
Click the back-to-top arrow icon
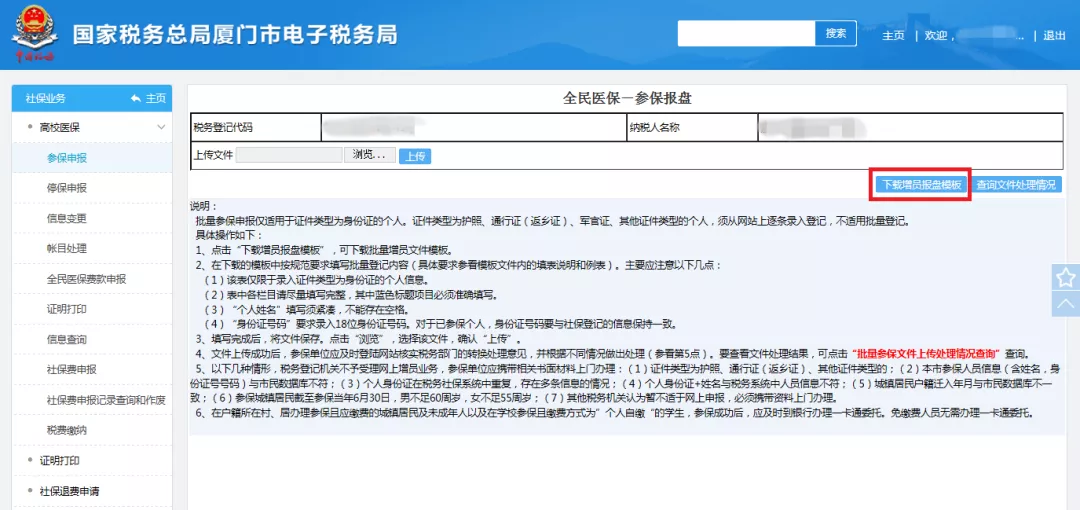[1066, 304]
